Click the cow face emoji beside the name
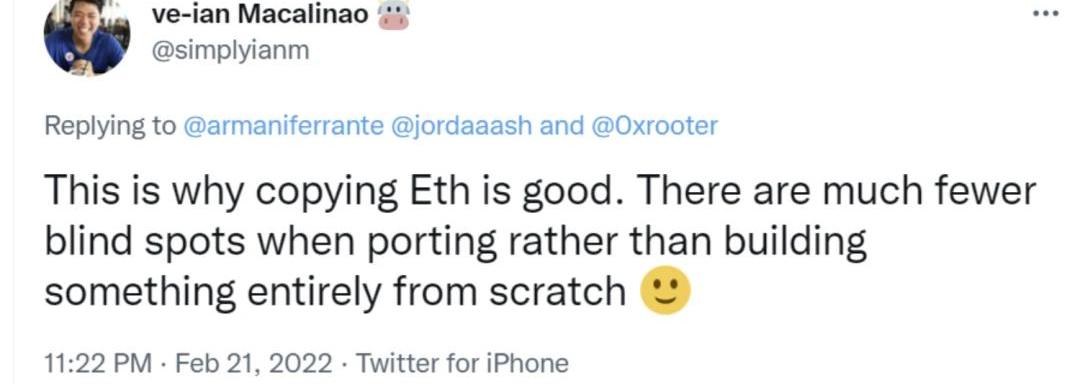1080x384 pixels. click(x=394, y=15)
